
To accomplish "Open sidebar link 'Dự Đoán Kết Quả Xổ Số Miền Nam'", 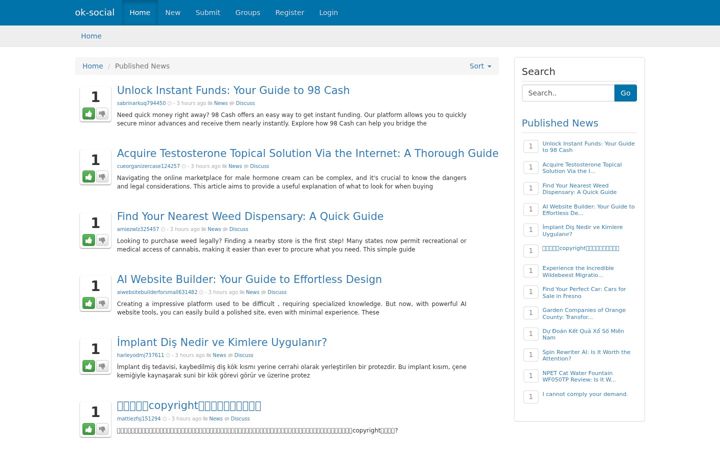I will coord(583,334).
